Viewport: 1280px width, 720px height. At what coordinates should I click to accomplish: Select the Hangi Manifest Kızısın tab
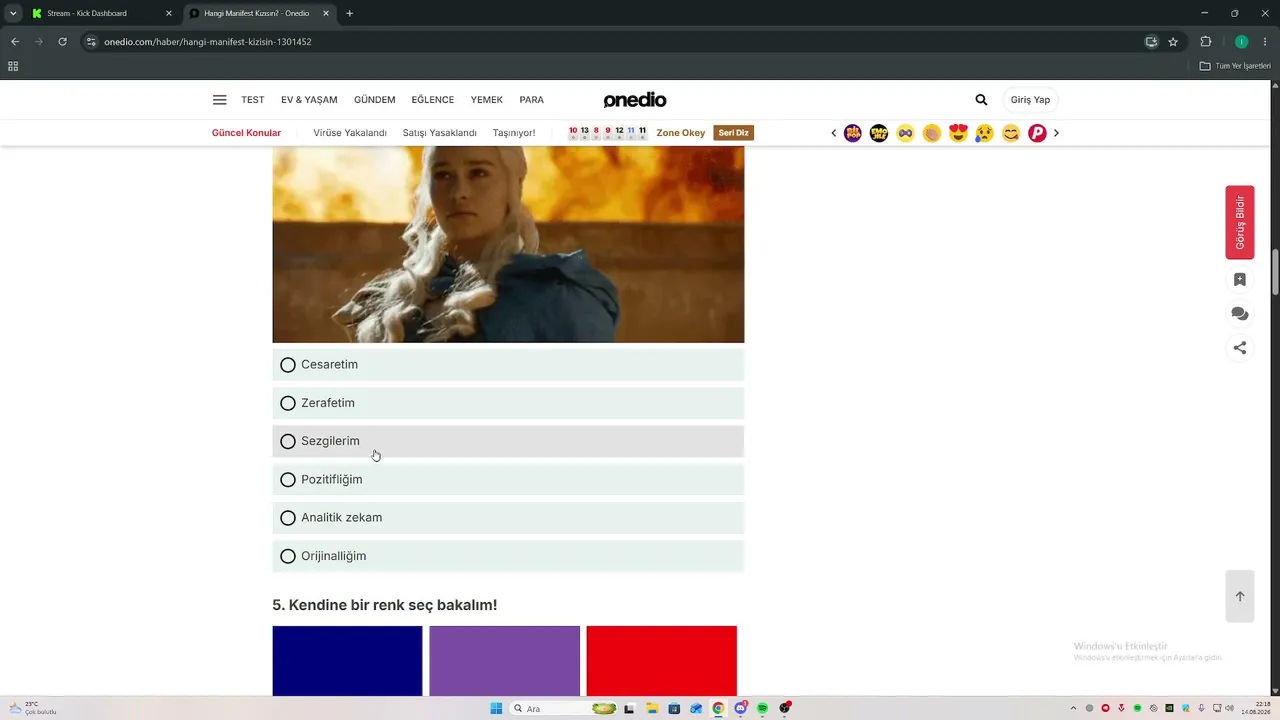(x=260, y=13)
